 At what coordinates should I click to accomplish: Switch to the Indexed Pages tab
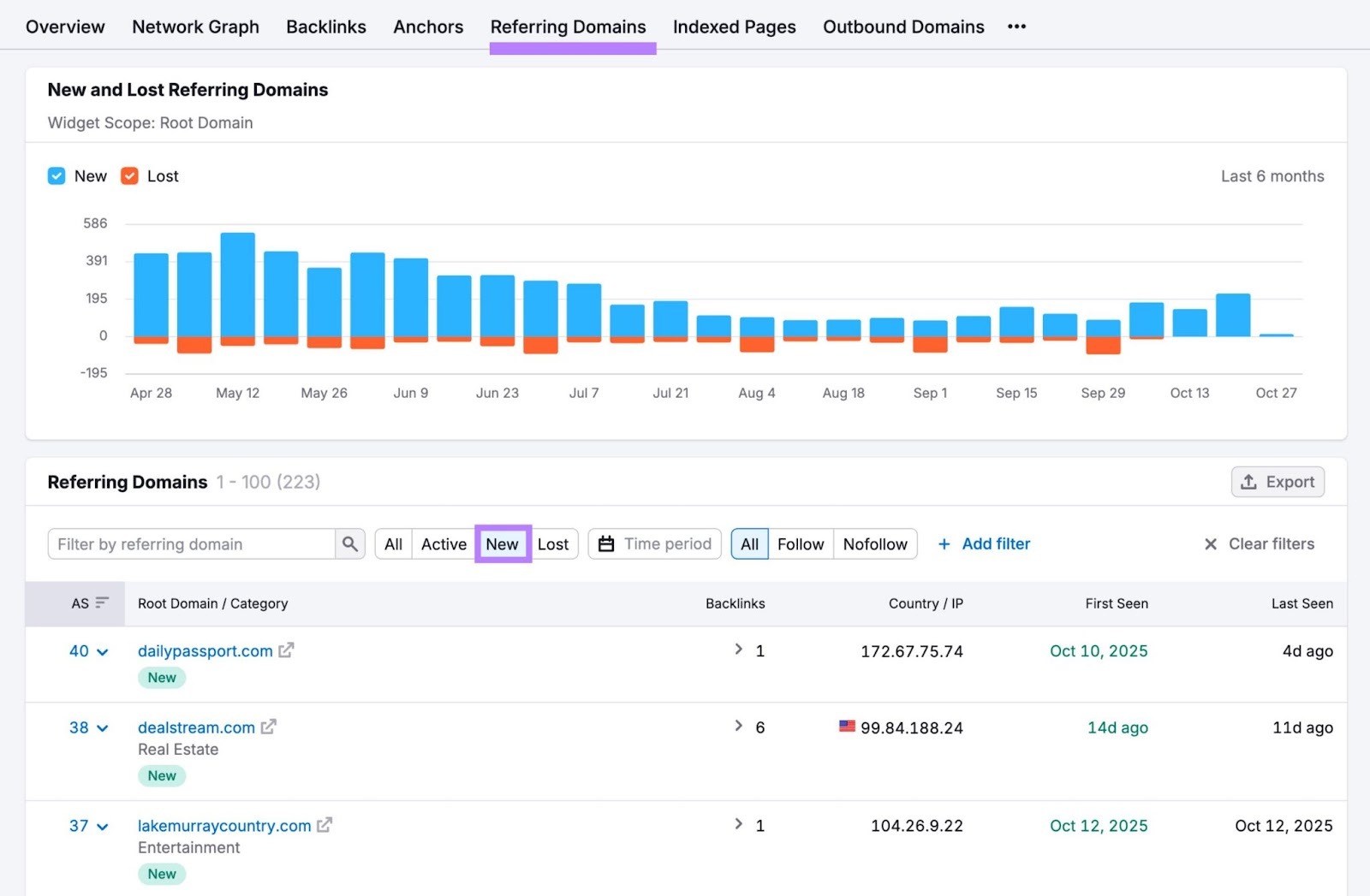pyautogui.click(x=734, y=27)
